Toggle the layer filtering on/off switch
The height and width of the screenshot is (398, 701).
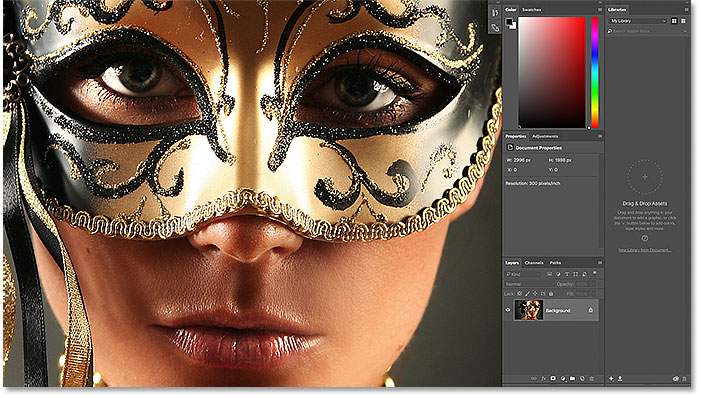[595, 273]
